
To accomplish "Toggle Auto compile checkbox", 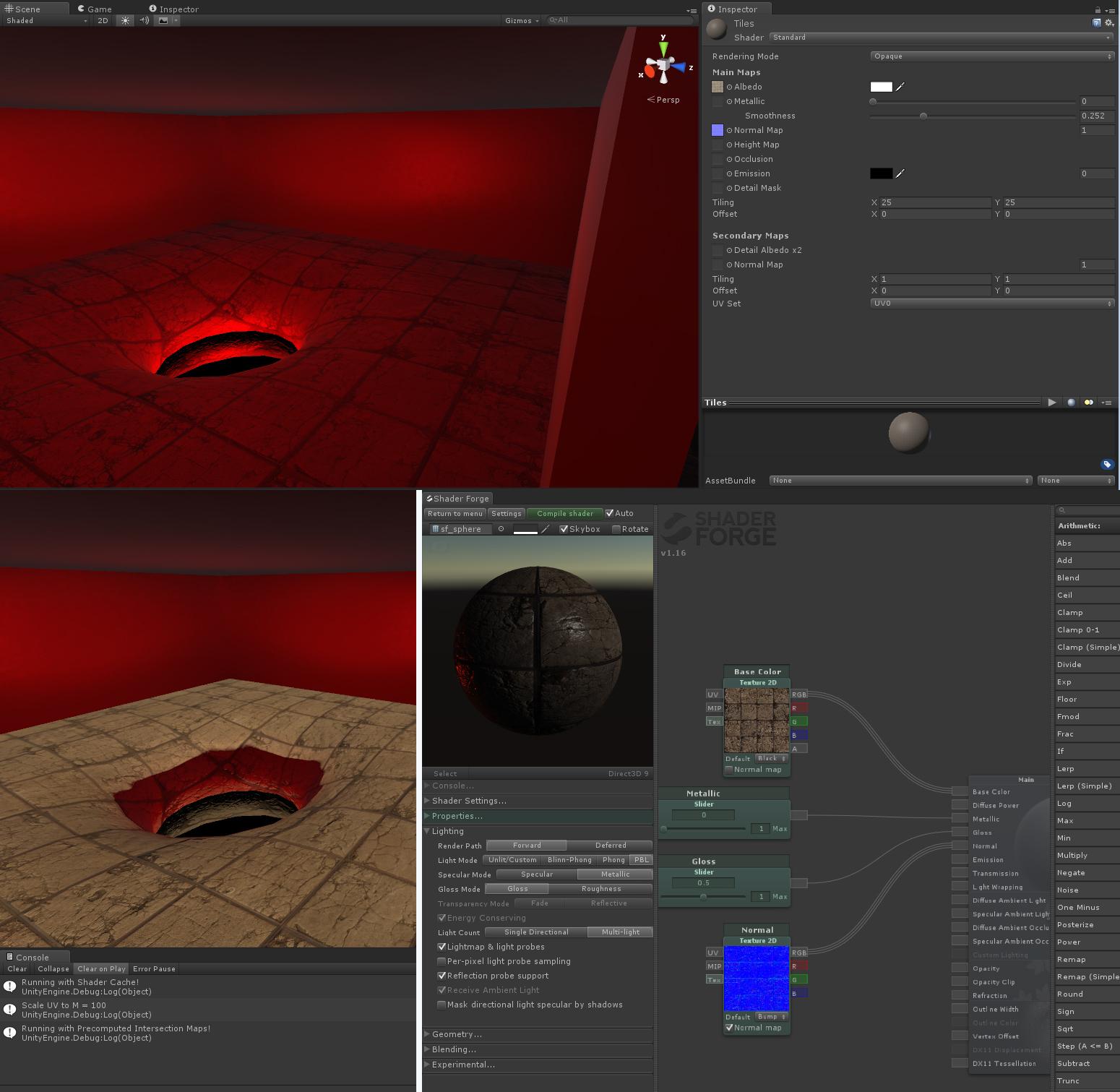I will click(x=610, y=513).
